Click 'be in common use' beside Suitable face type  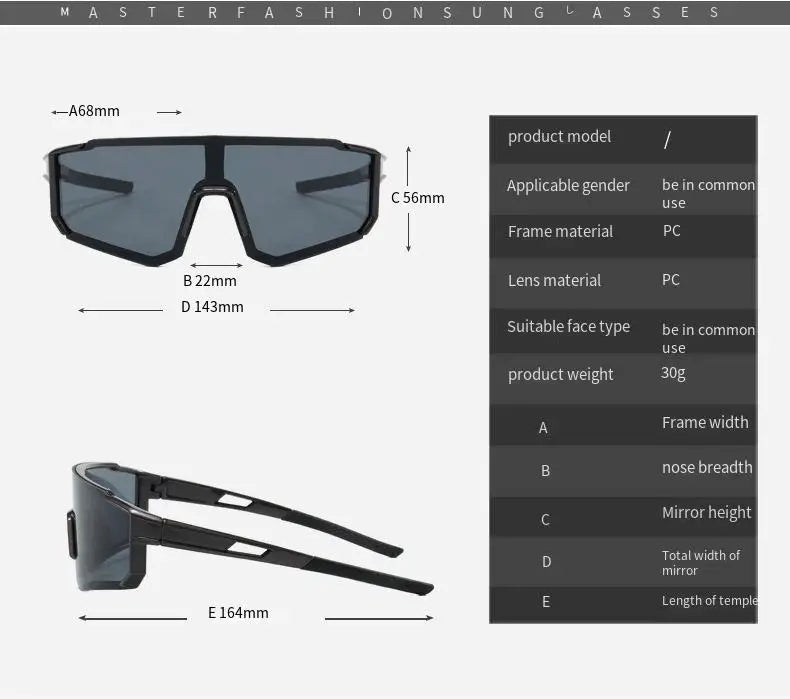pos(708,339)
